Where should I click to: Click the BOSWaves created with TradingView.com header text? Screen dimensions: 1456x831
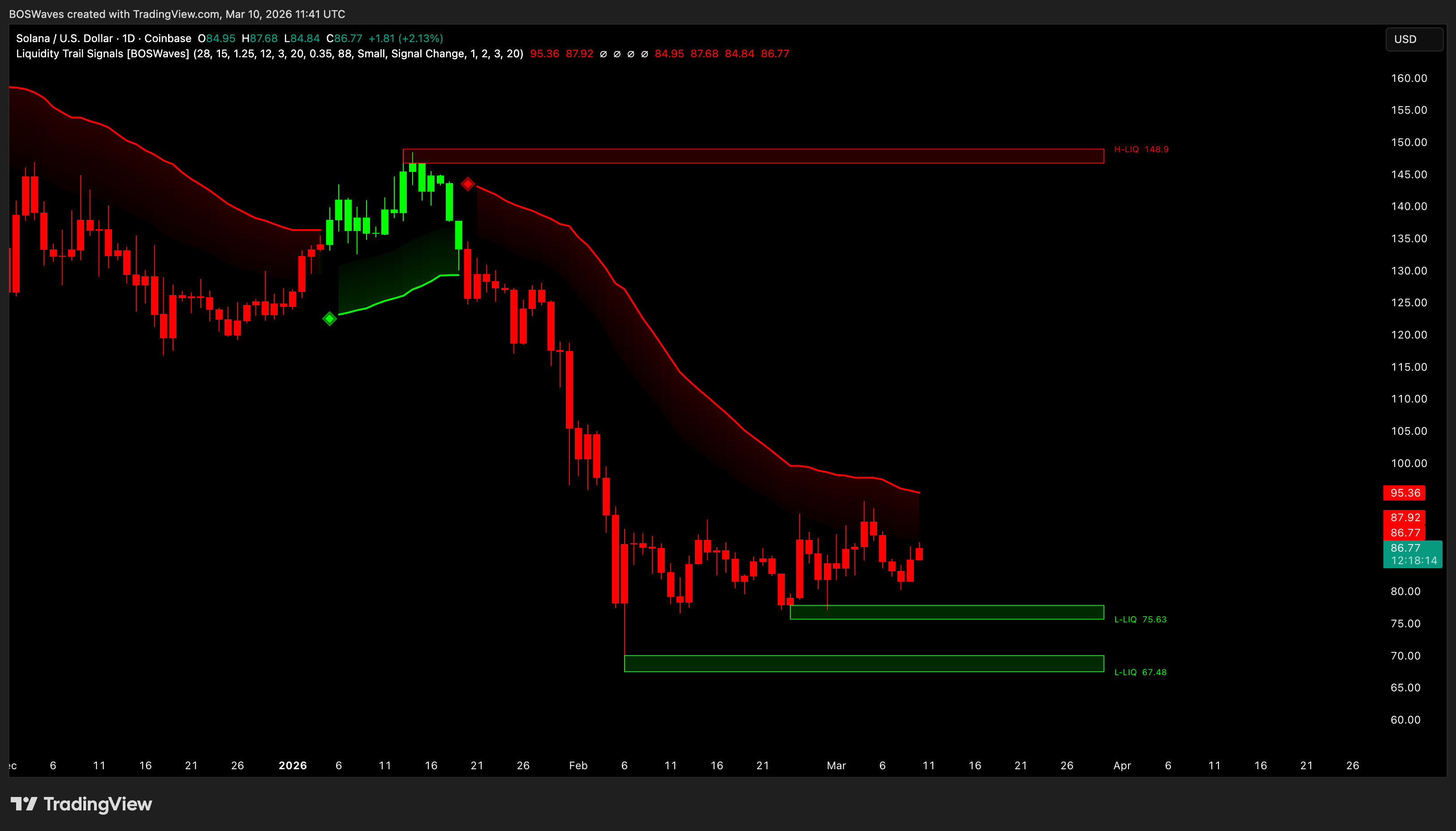(177, 14)
